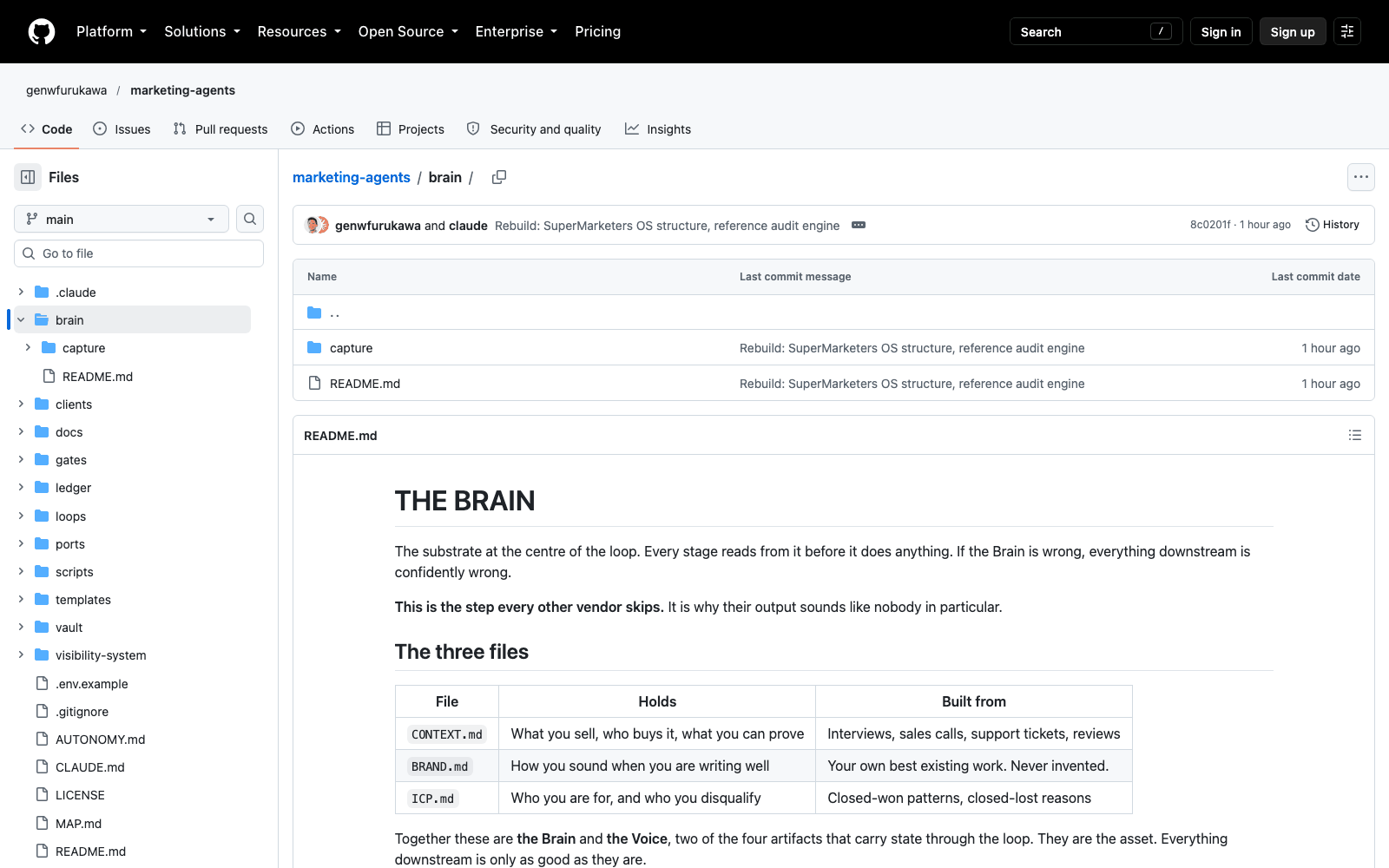Screen dimensions: 1389x868
Task: Expand the capture folder in tree
Action: point(28,348)
